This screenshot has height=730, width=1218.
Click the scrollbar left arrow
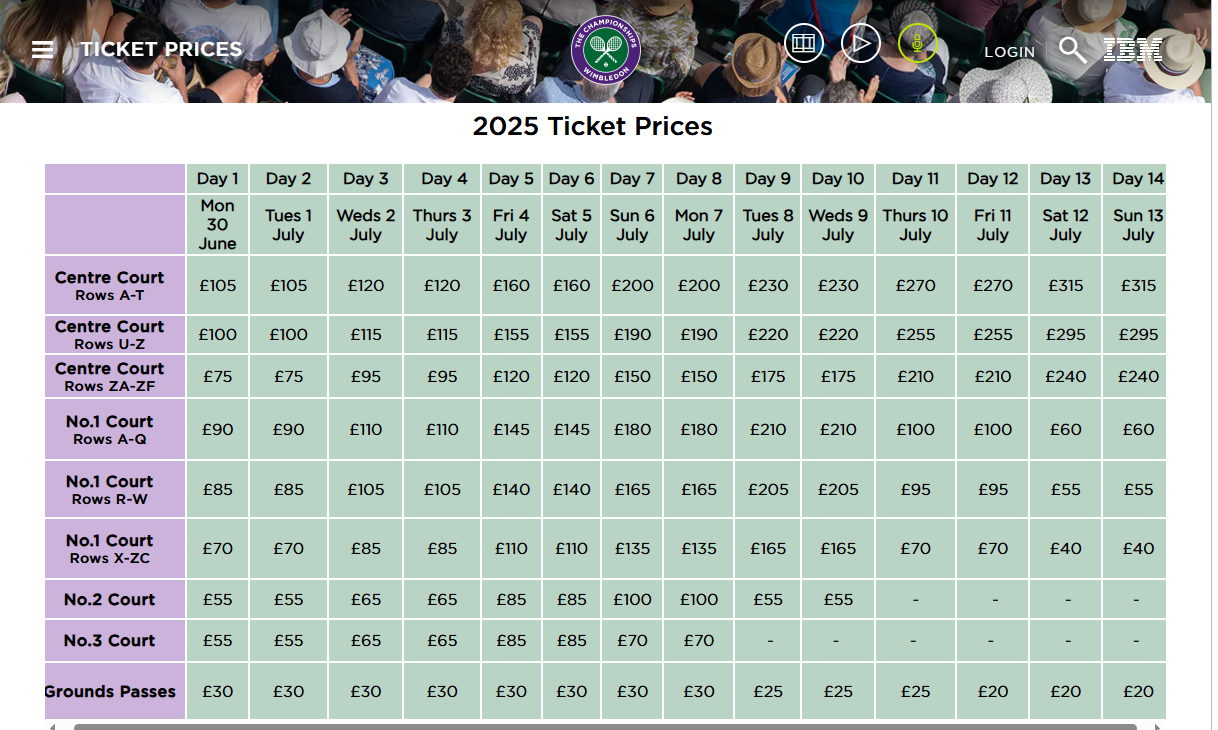(52, 726)
